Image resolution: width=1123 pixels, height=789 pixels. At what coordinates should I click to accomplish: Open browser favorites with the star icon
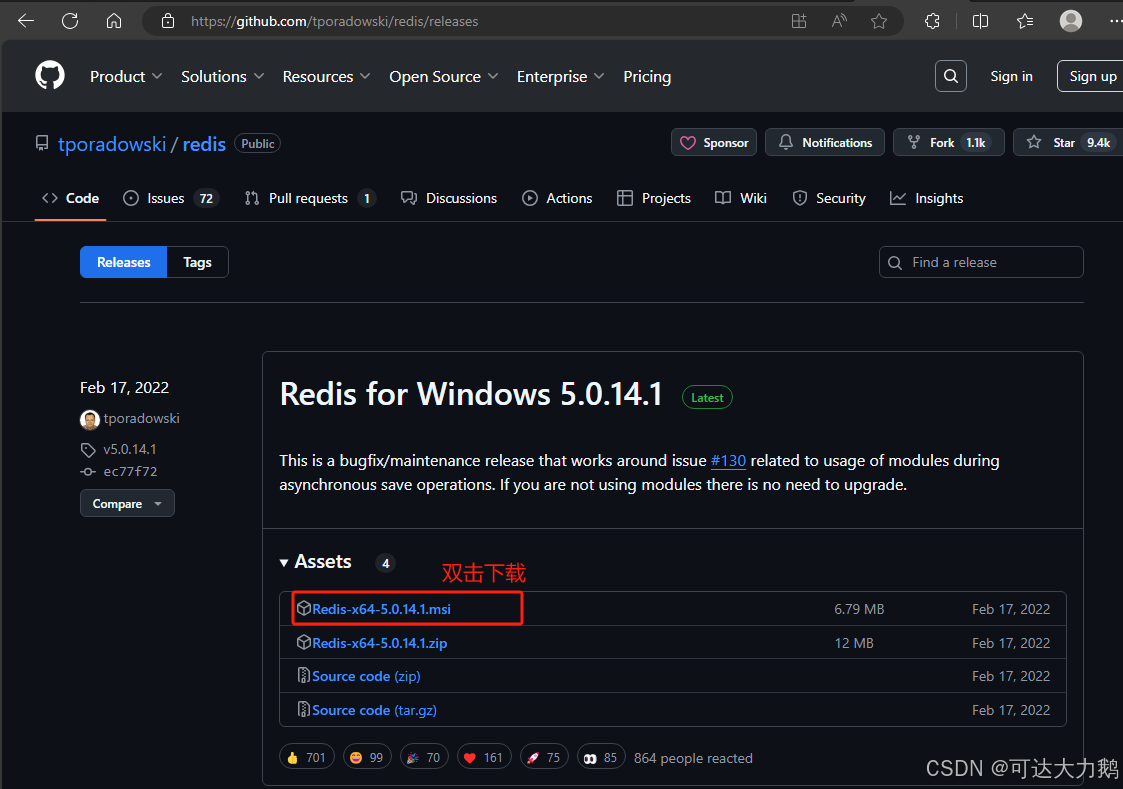tap(1024, 20)
